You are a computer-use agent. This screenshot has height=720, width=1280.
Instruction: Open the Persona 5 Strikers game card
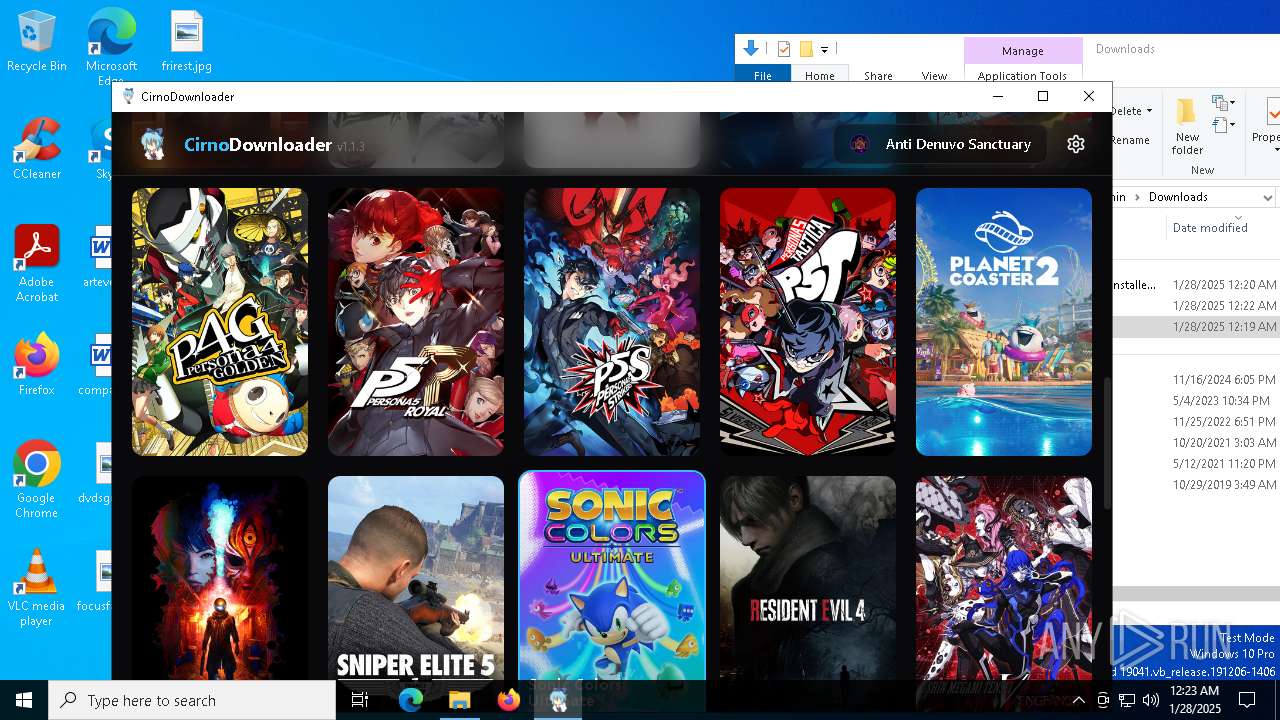[x=612, y=322]
